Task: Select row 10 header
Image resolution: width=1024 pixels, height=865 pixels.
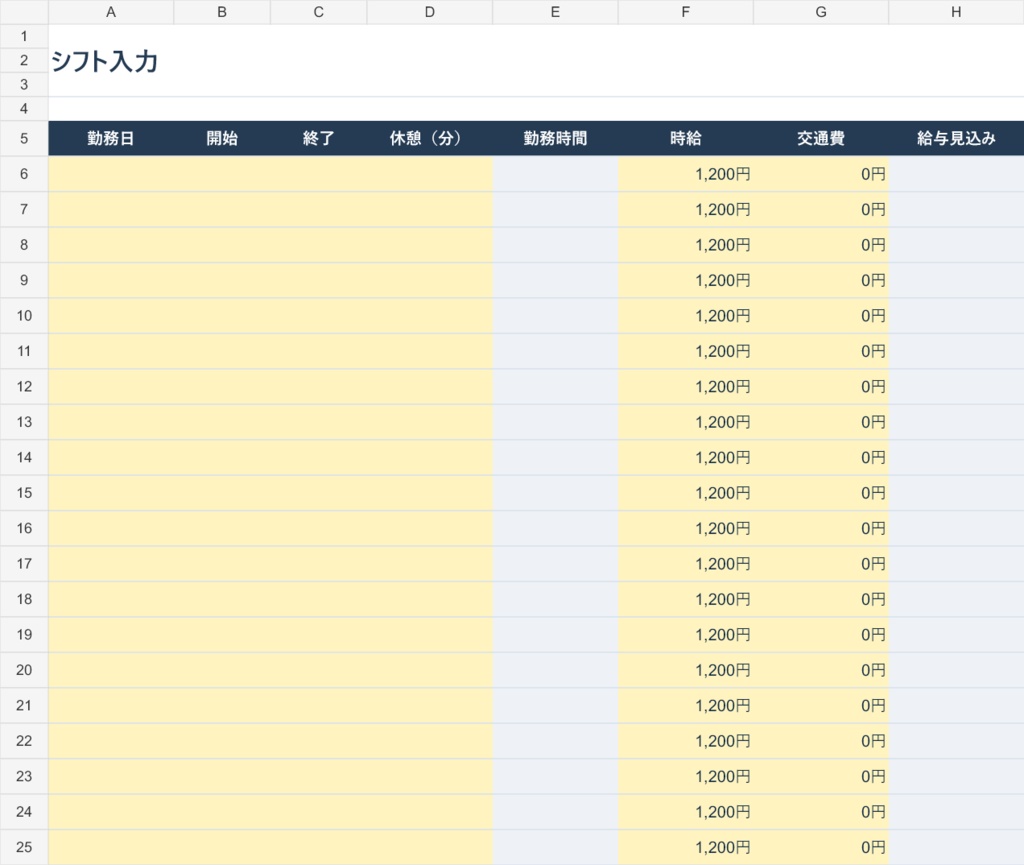Action: click(24, 316)
